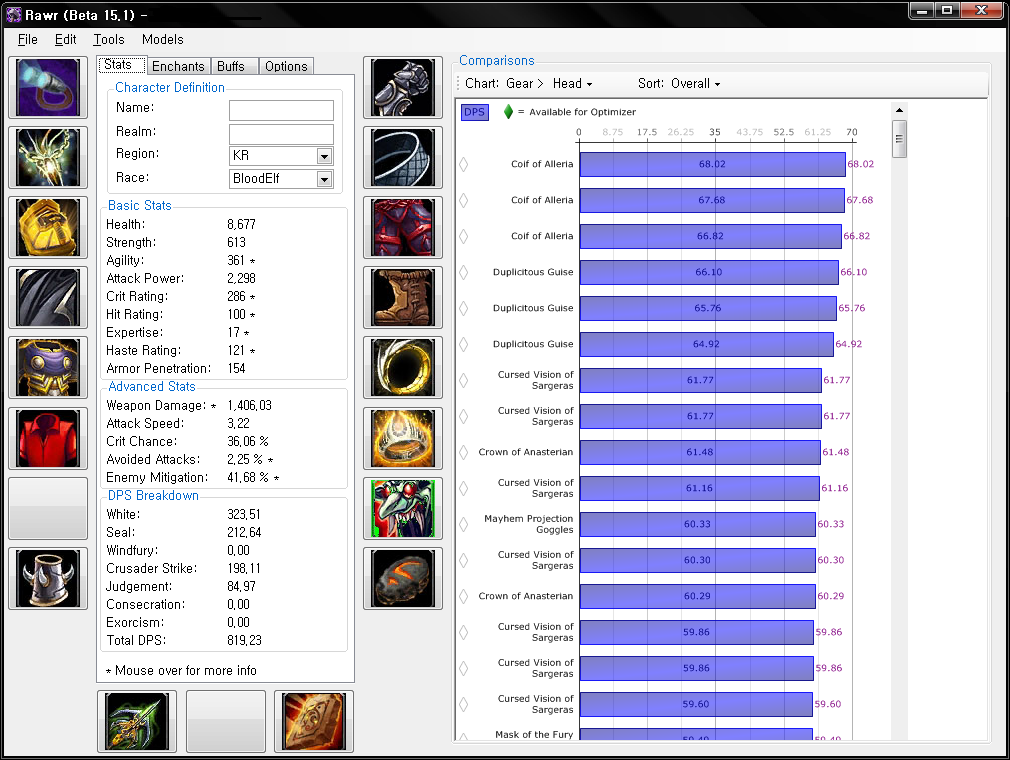Screen dimensions: 1010x760
Task: Open the dark belt waist slot
Action: (x=403, y=157)
